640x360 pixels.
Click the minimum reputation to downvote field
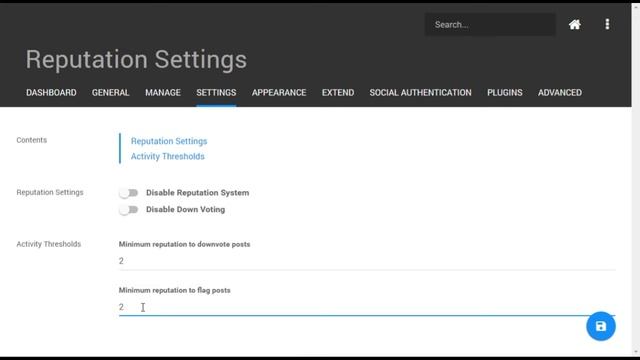367,261
